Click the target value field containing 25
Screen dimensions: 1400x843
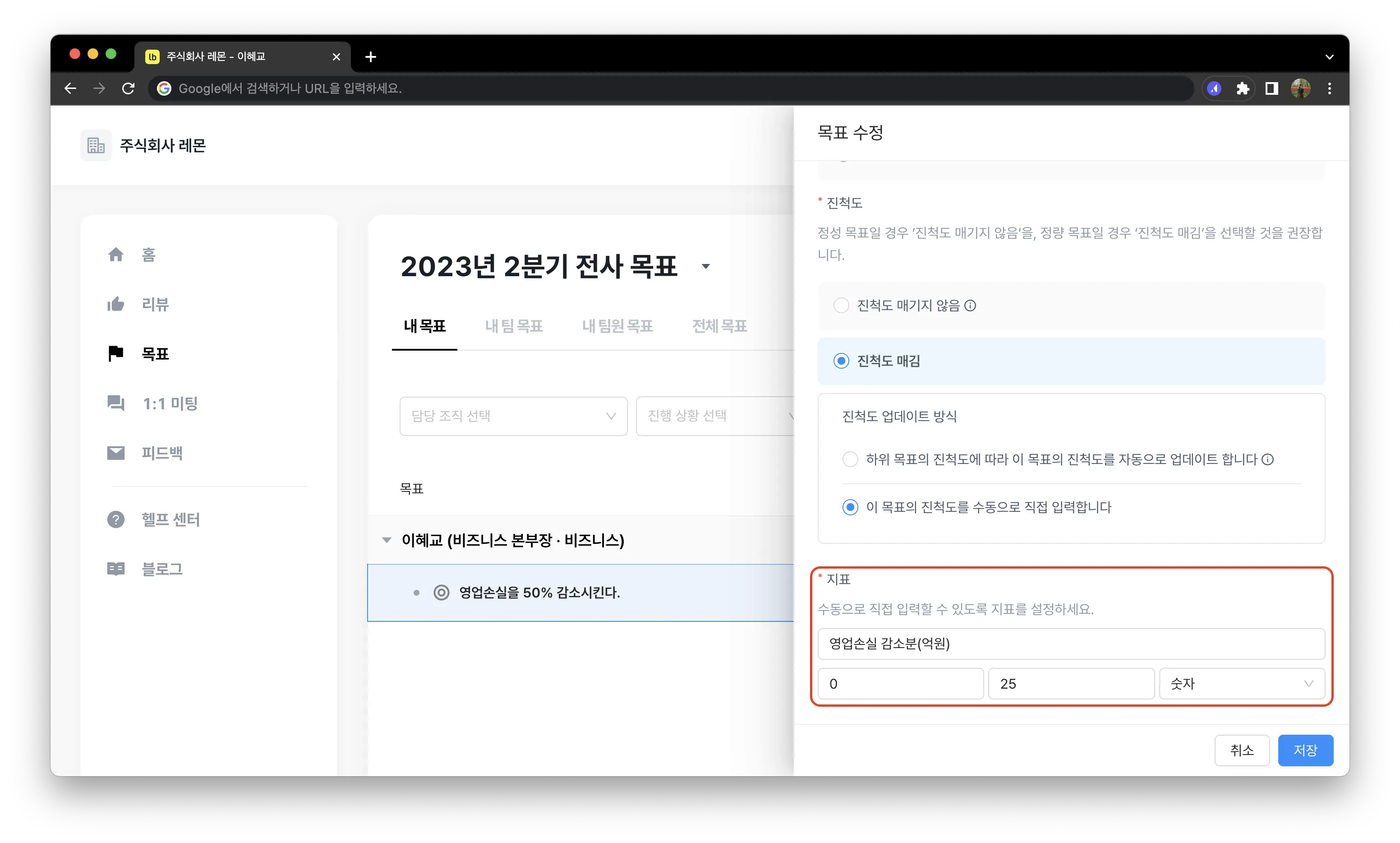[x=1071, y=683]
